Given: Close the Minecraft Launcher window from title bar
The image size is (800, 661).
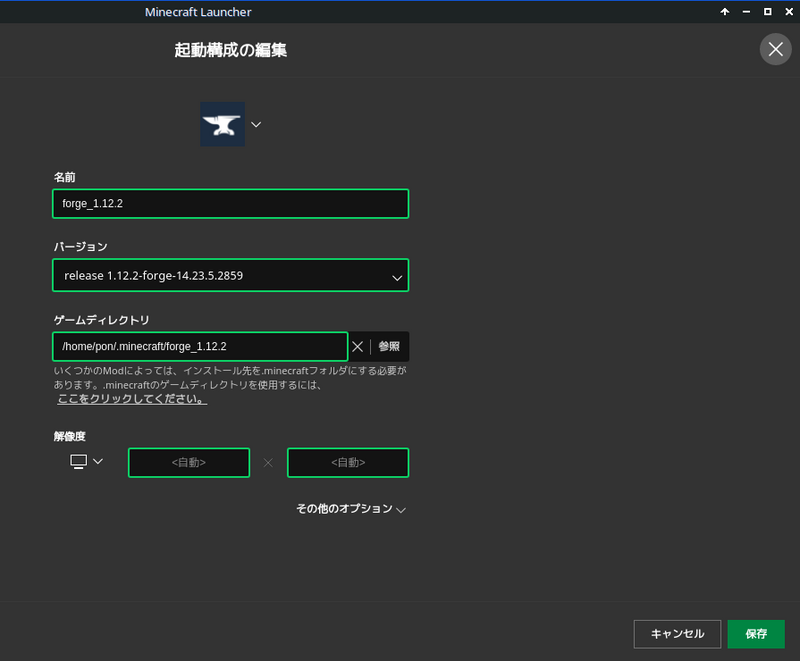Looking at the screenshot, I should [x=789, y=12].
